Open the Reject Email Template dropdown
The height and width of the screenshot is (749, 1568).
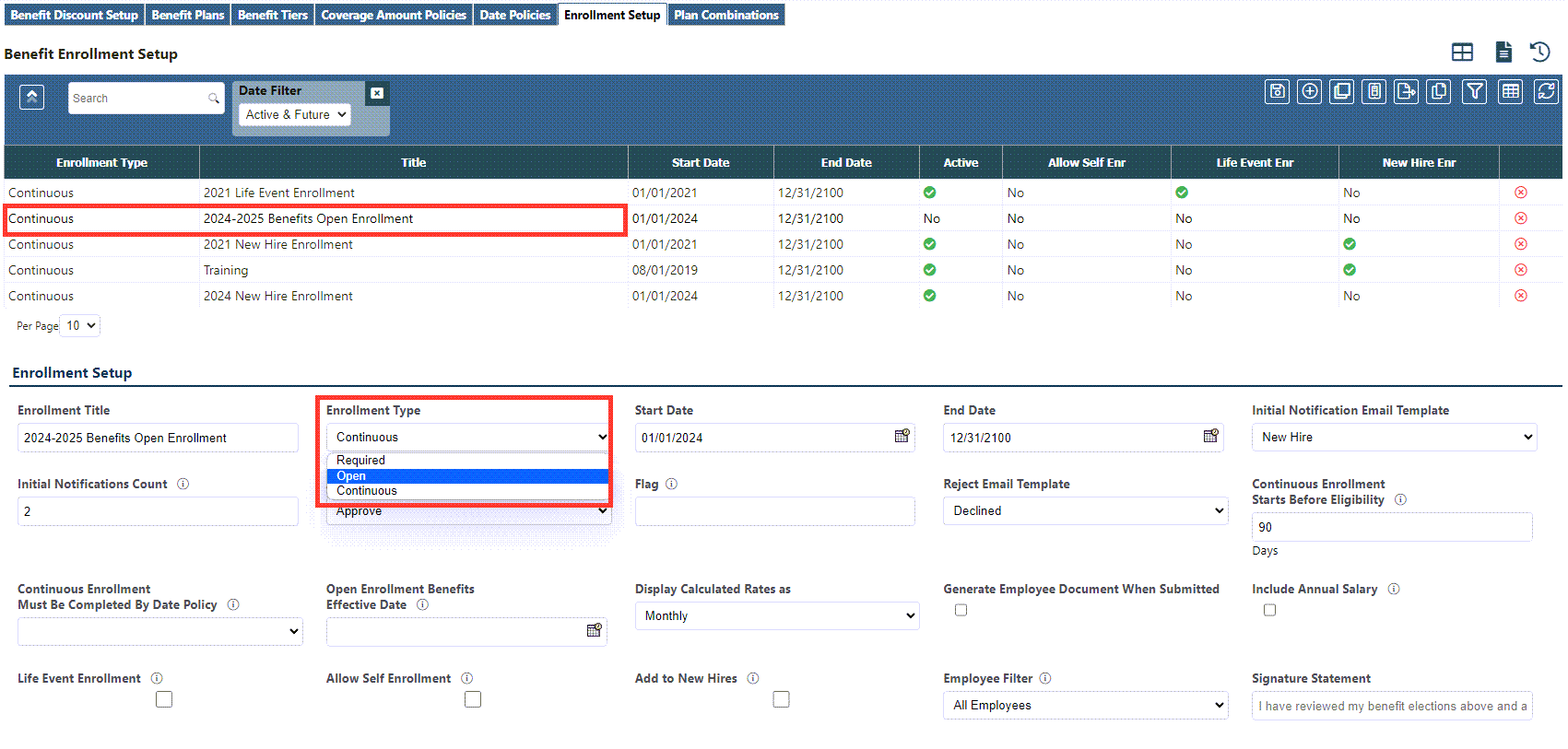click(1085, 510)
